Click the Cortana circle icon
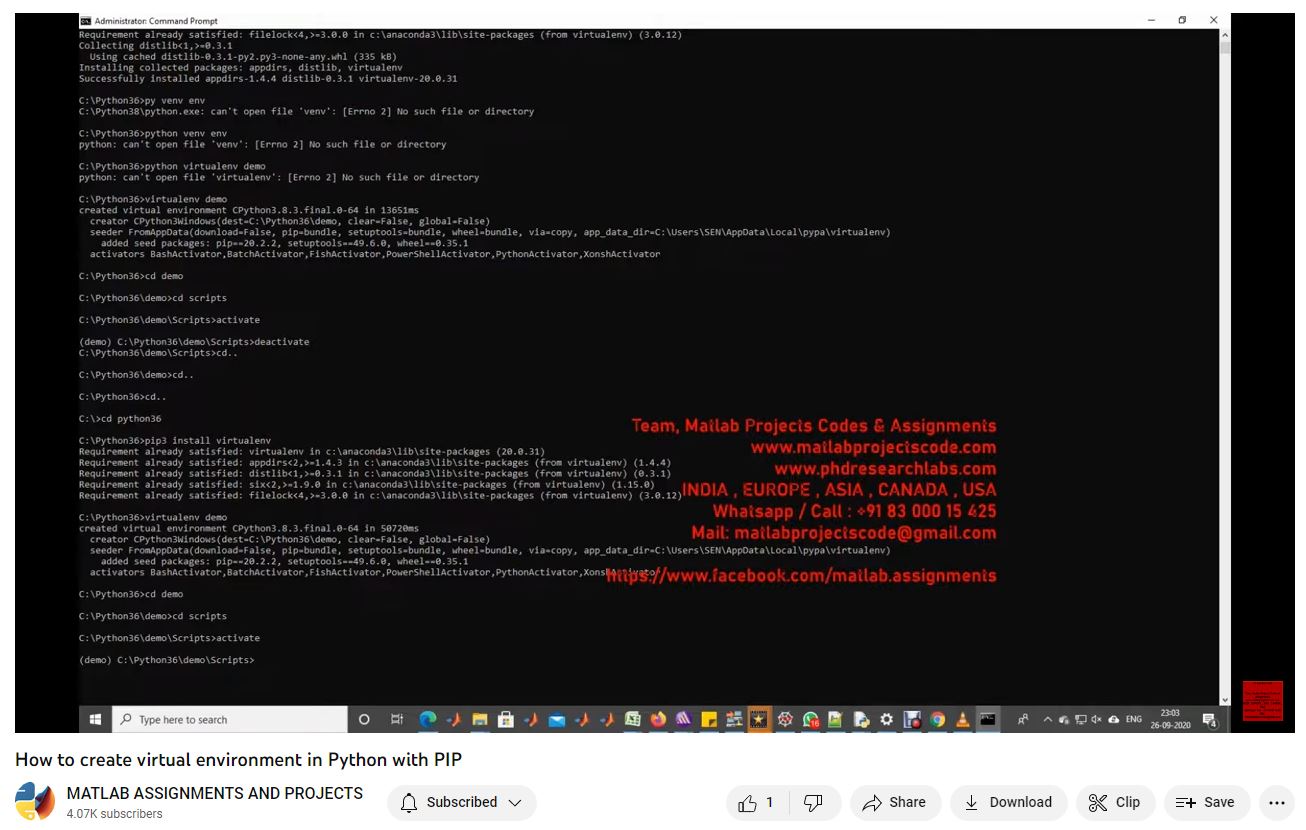Screen dimensions: 1306x830 pos(364,719)
